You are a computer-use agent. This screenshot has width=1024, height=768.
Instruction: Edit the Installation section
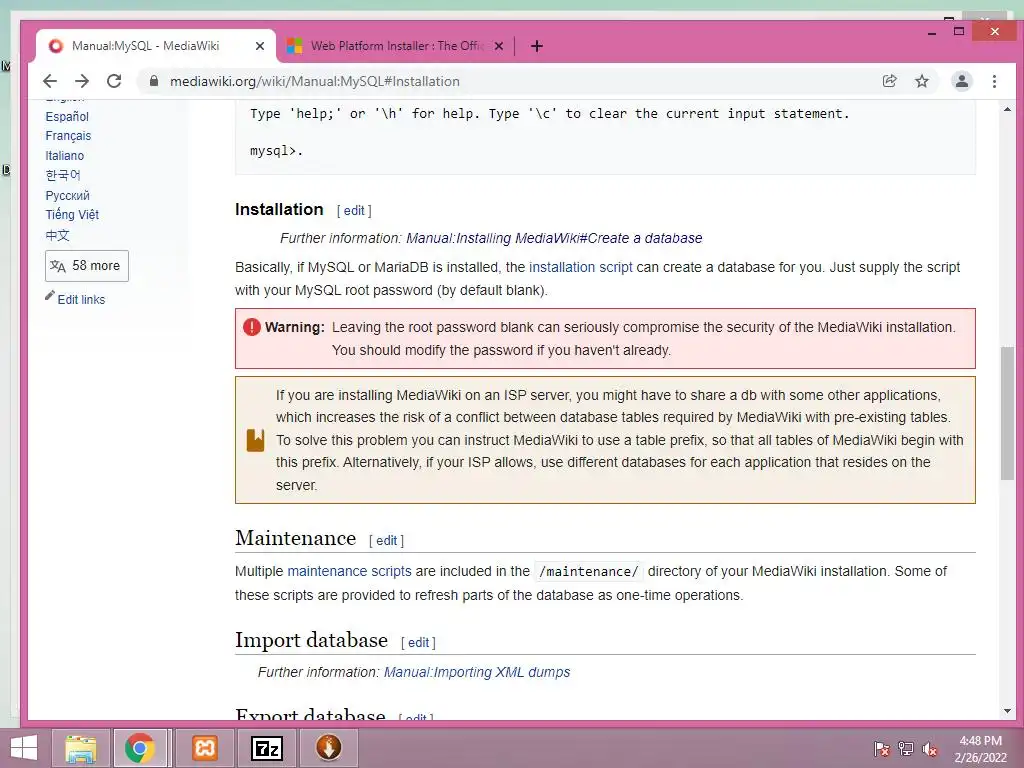354,210
